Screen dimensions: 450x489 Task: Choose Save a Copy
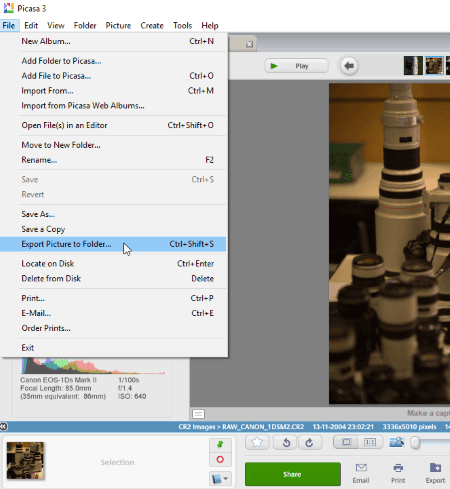[113, 229]
